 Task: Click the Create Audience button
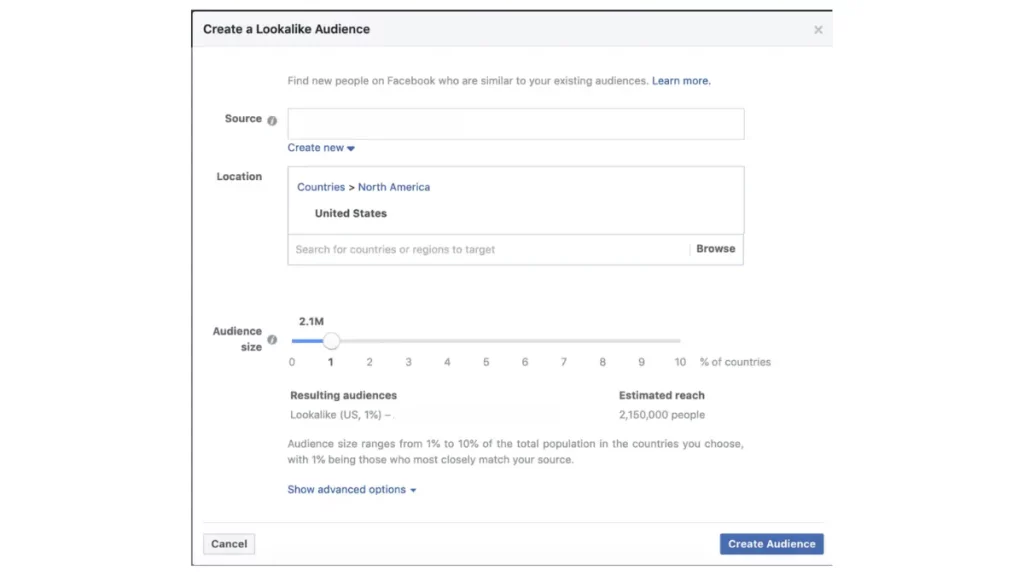771,543
